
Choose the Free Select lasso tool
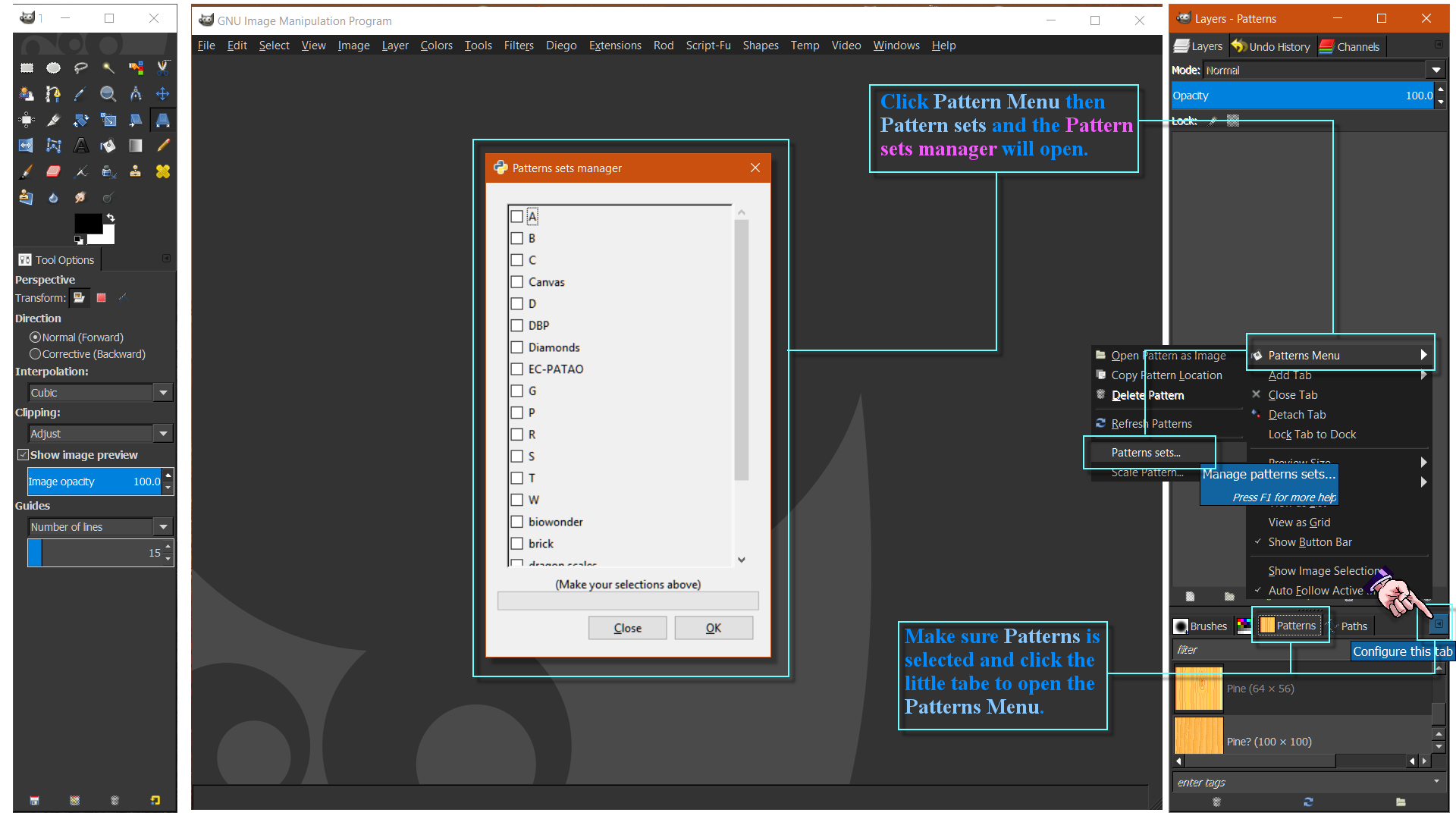(80, 68)
